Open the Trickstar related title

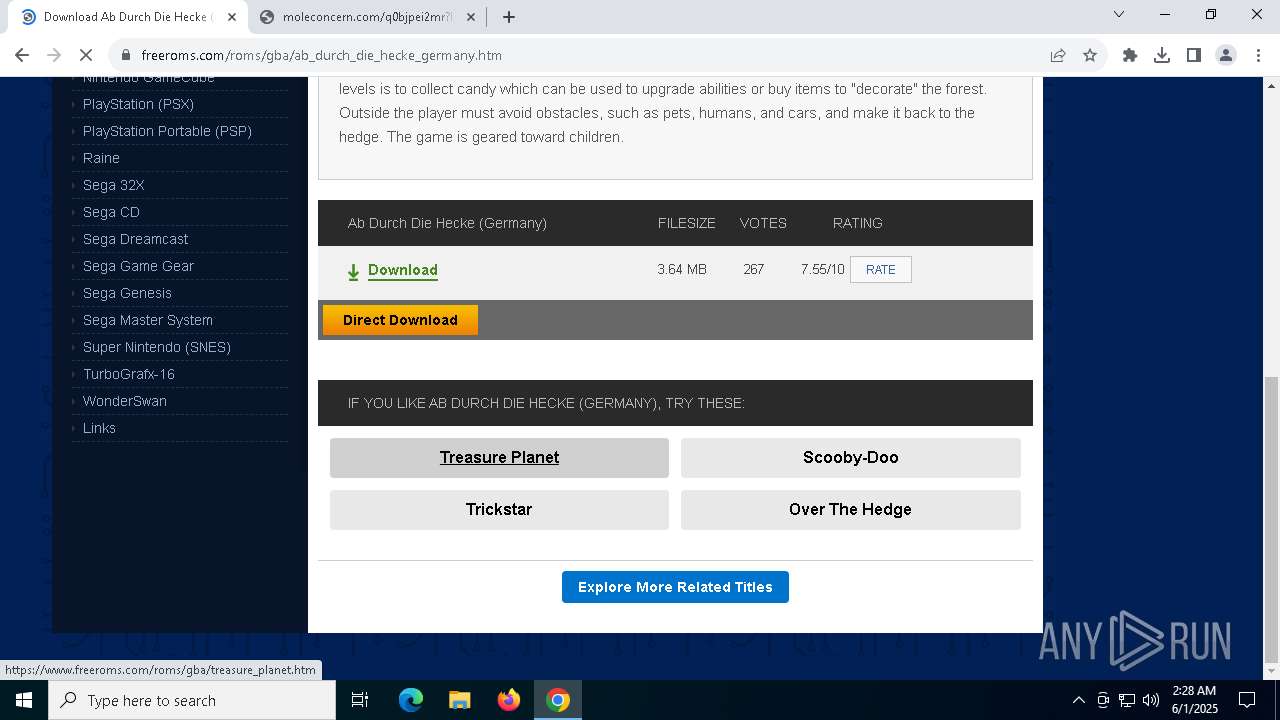tap(499, 510)
